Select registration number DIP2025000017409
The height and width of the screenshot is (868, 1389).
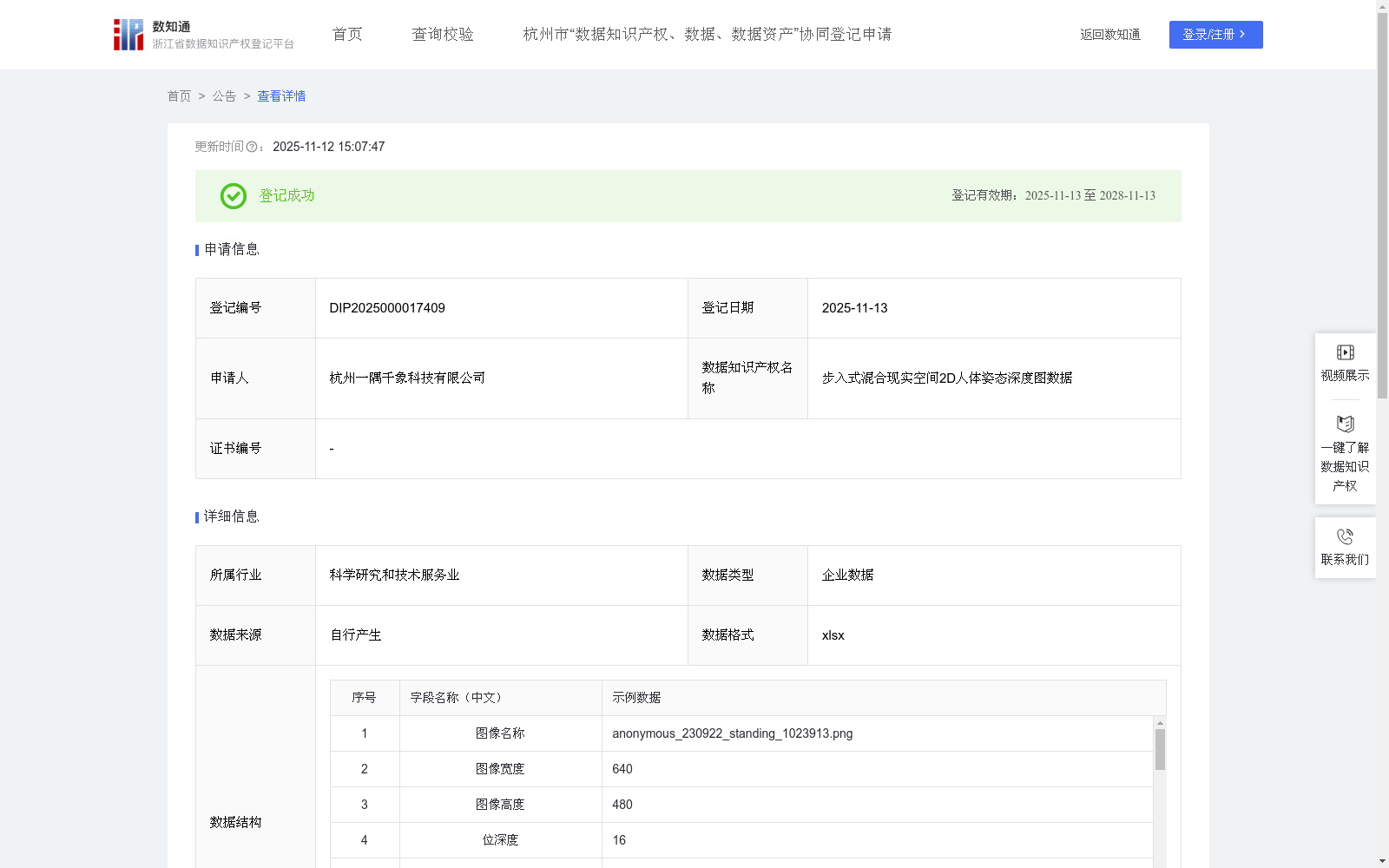tap(387, 308)
